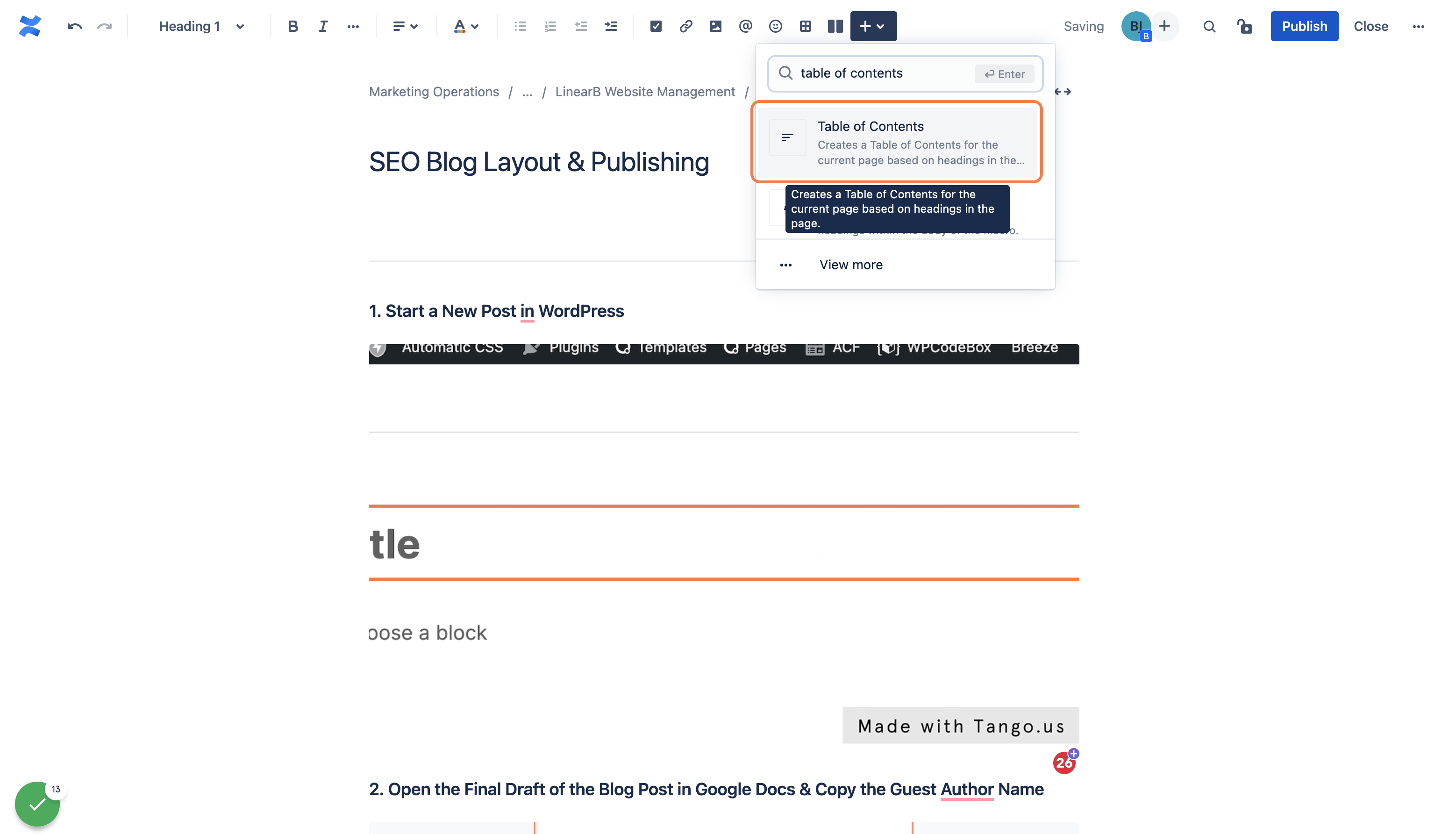This screenshot has height=834, width=1456.
Task: Open find and replace search
Action: [x=1209, y=26]
